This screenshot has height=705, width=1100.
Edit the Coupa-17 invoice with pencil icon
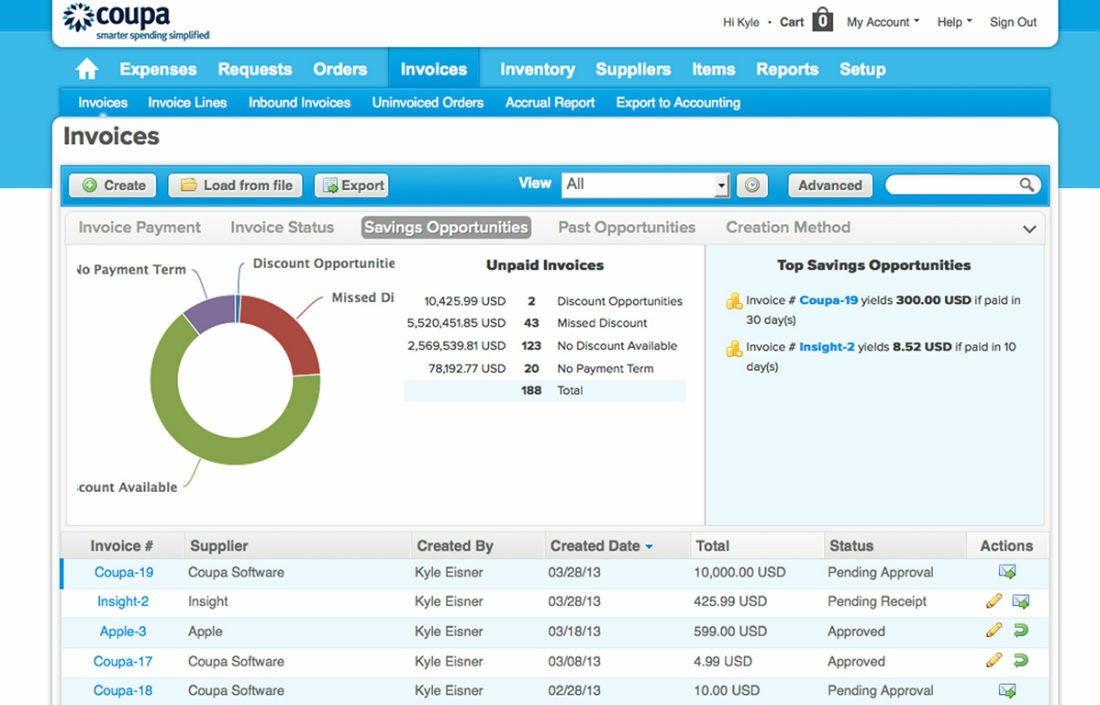(x=993, y=660)
